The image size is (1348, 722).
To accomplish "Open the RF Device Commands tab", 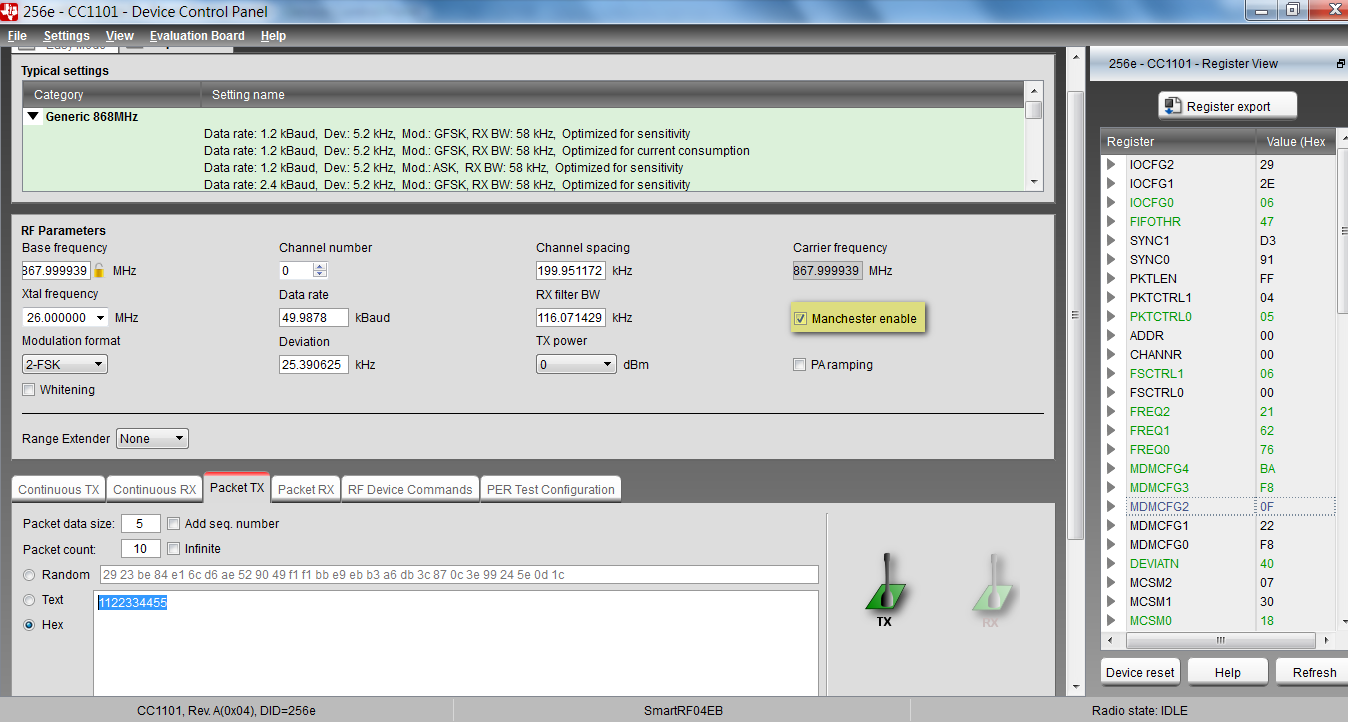I will (410, 489).
